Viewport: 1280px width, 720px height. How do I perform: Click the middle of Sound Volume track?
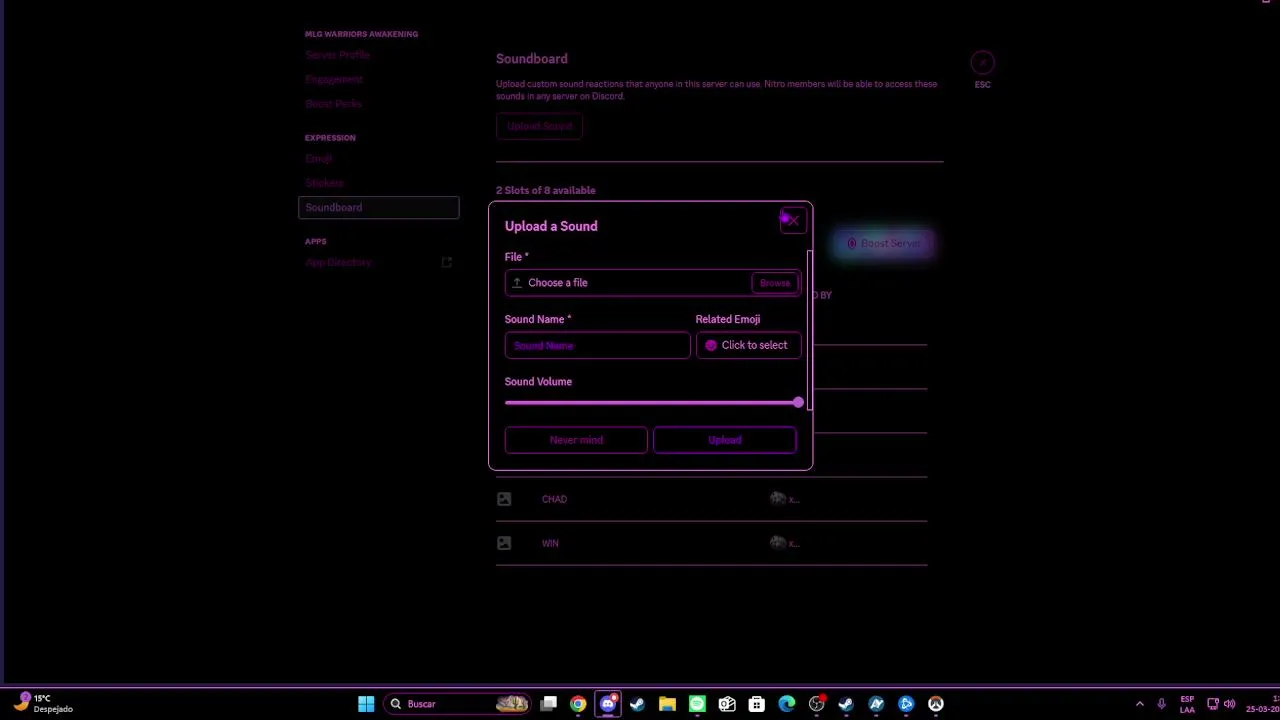pos(651,402)
